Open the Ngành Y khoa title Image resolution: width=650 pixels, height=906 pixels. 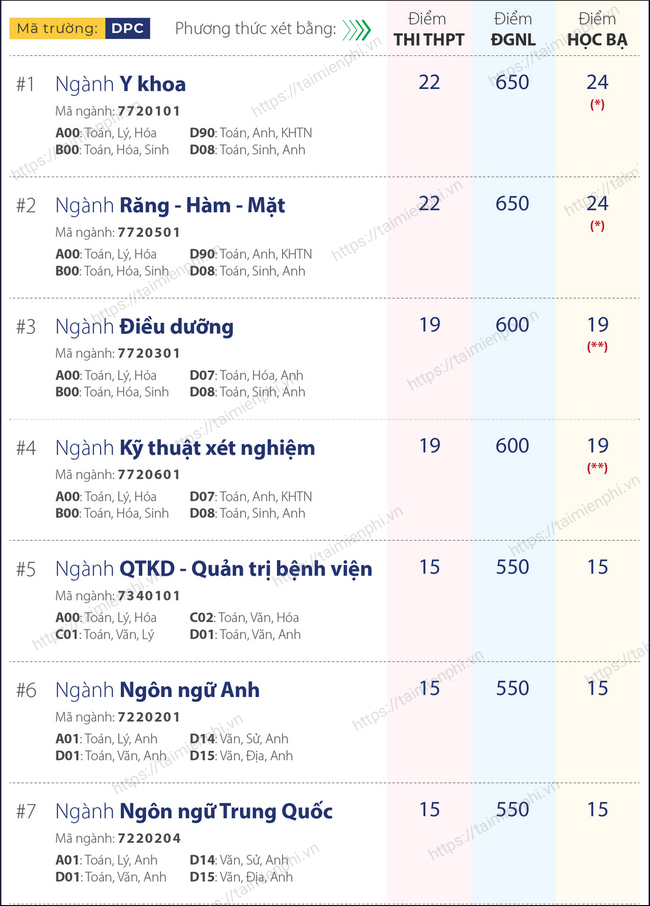[x=120, y=84]
